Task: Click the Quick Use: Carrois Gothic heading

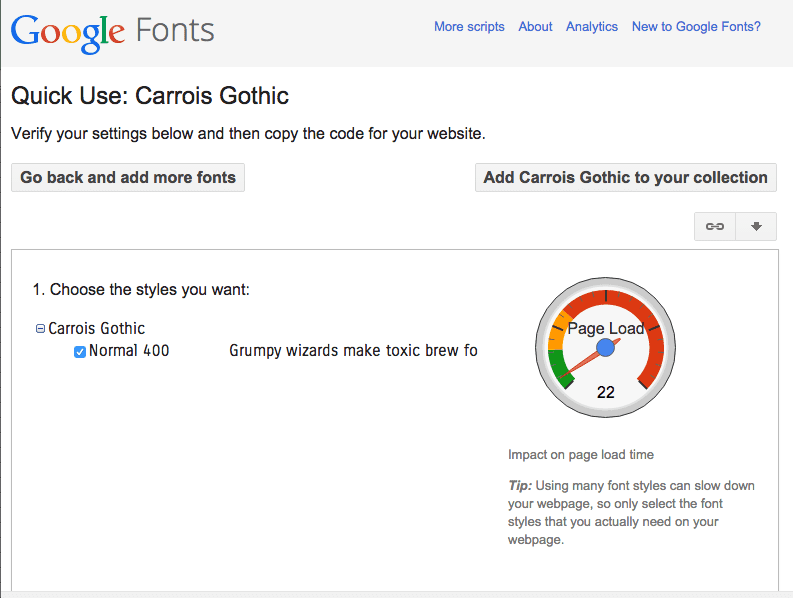Action: coord(150,96)
